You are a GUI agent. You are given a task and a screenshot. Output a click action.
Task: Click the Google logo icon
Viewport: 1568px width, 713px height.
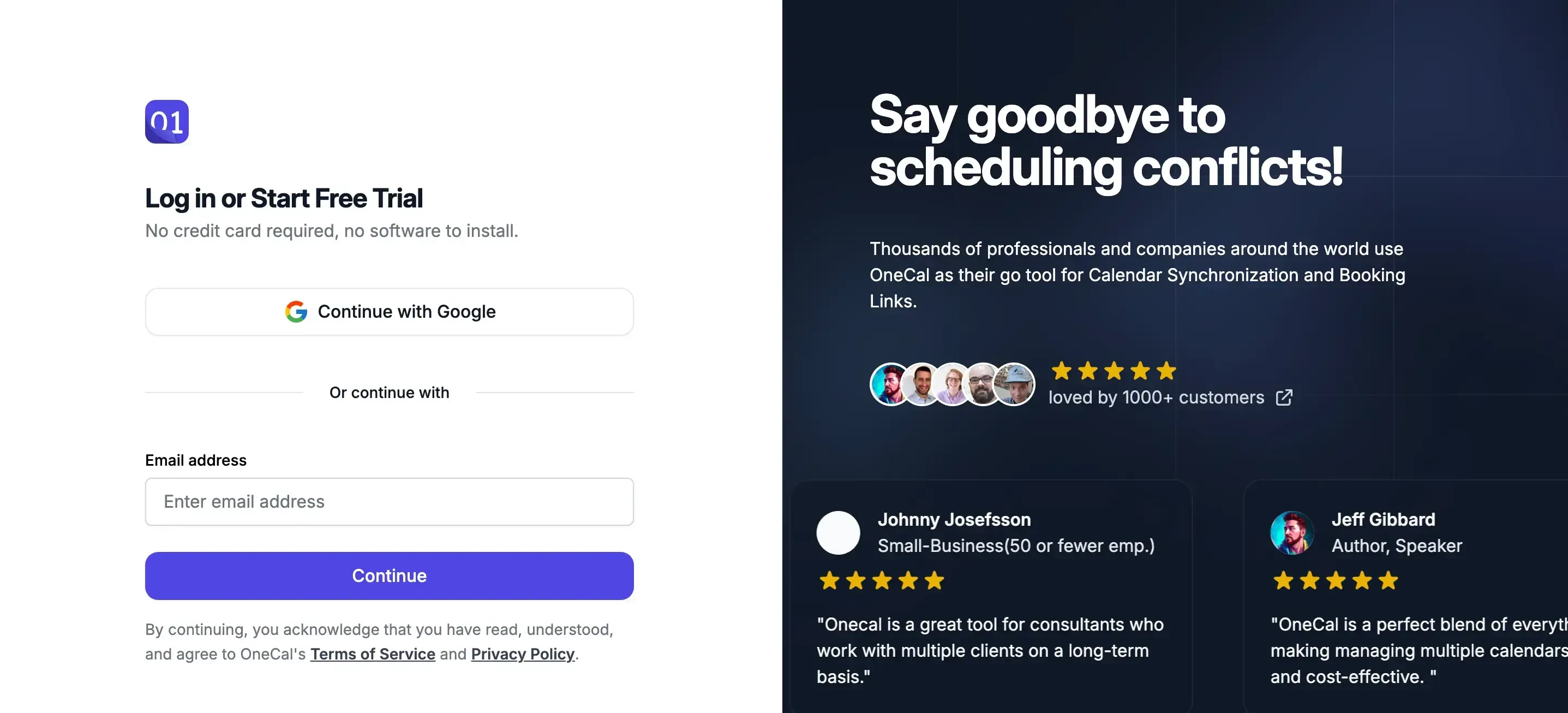point(296,312)
